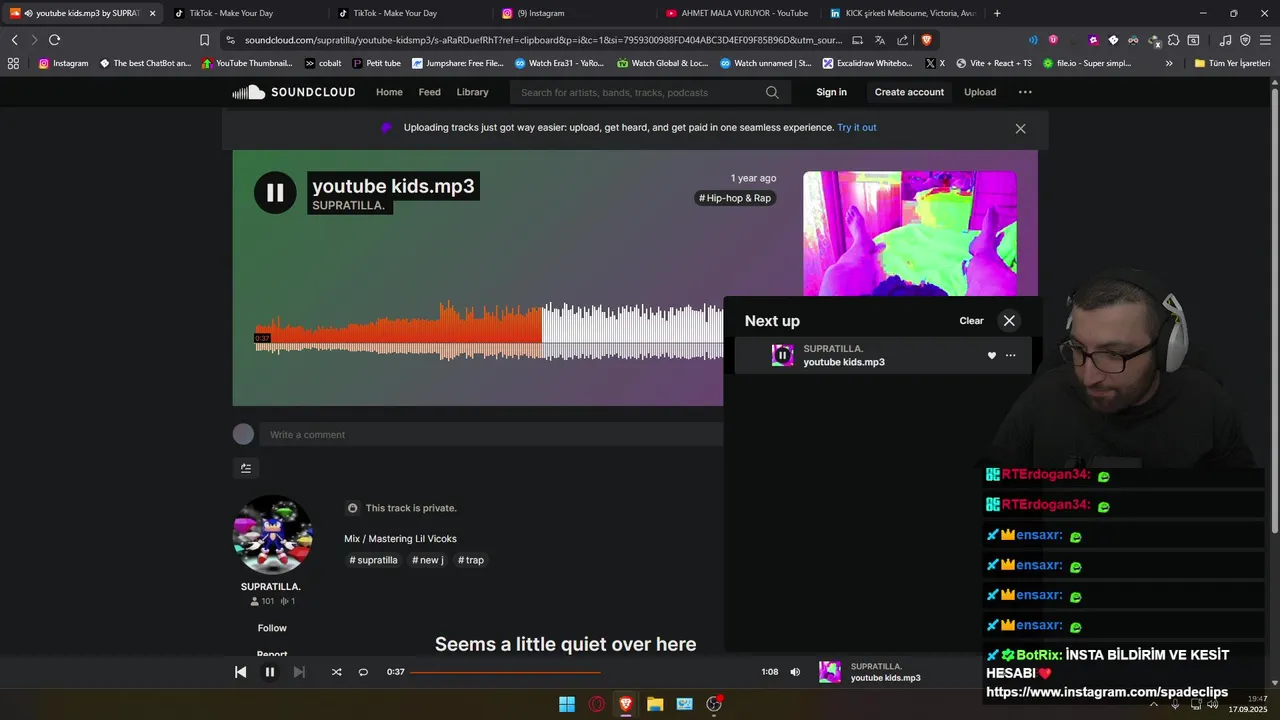Viewport: 1280px width, 720px height.
Task: Open the Petit tube bookmark
Action: [x=377, y=63]
